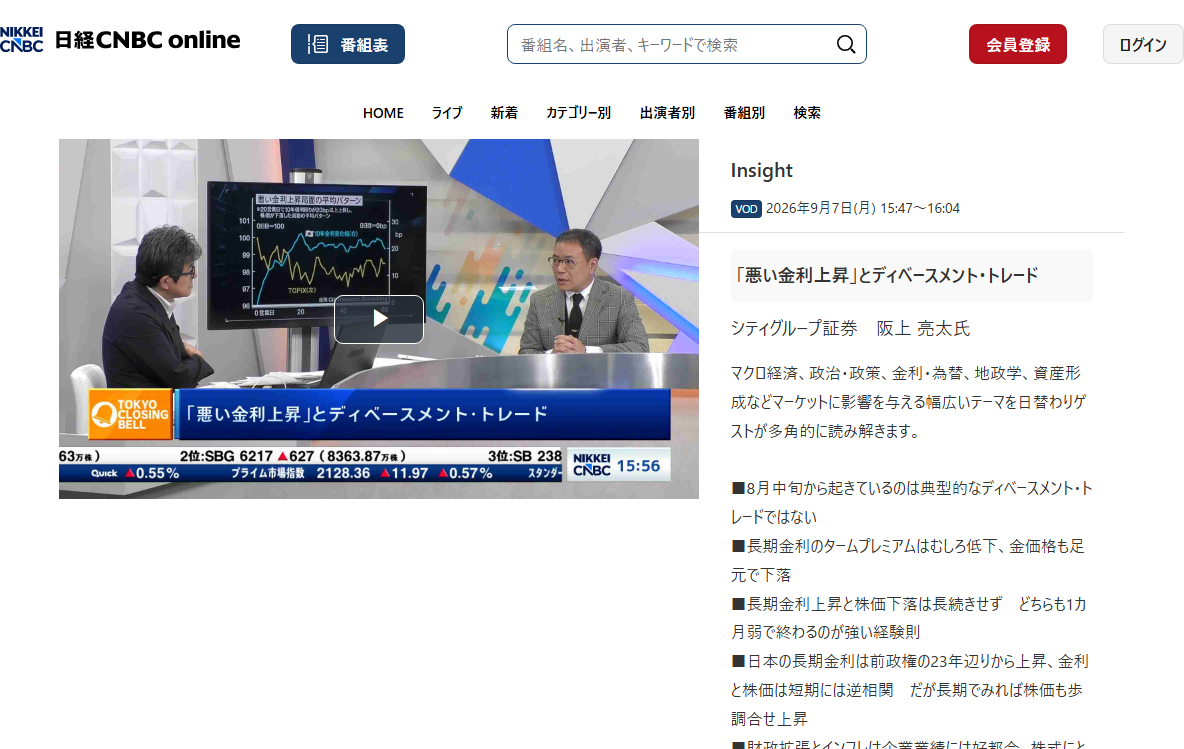This screenshot has height=749, width=1184.
Task: Select the Insight program title
Action: (761, 171)
